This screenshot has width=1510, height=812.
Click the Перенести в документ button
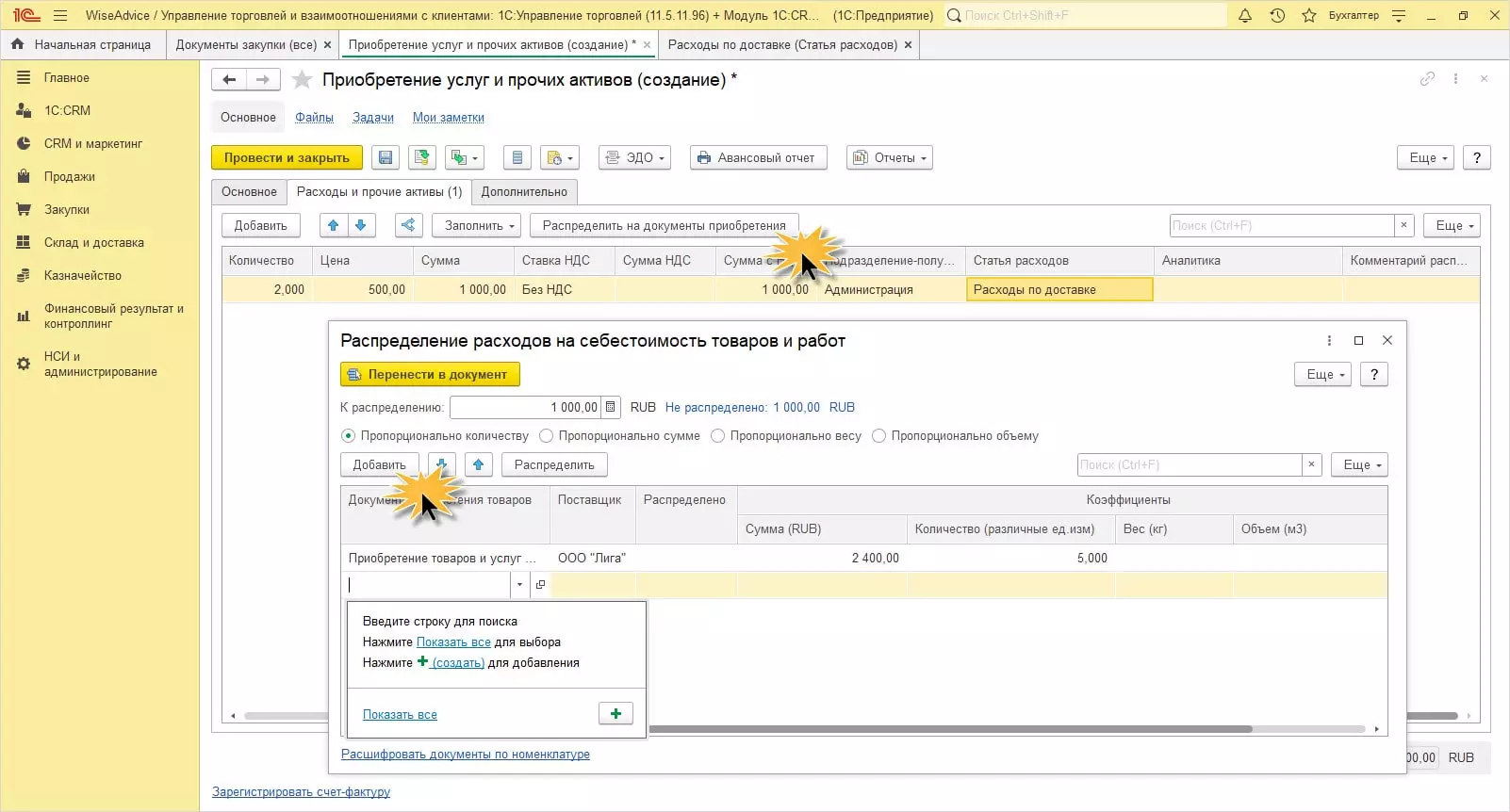point(430,375)
